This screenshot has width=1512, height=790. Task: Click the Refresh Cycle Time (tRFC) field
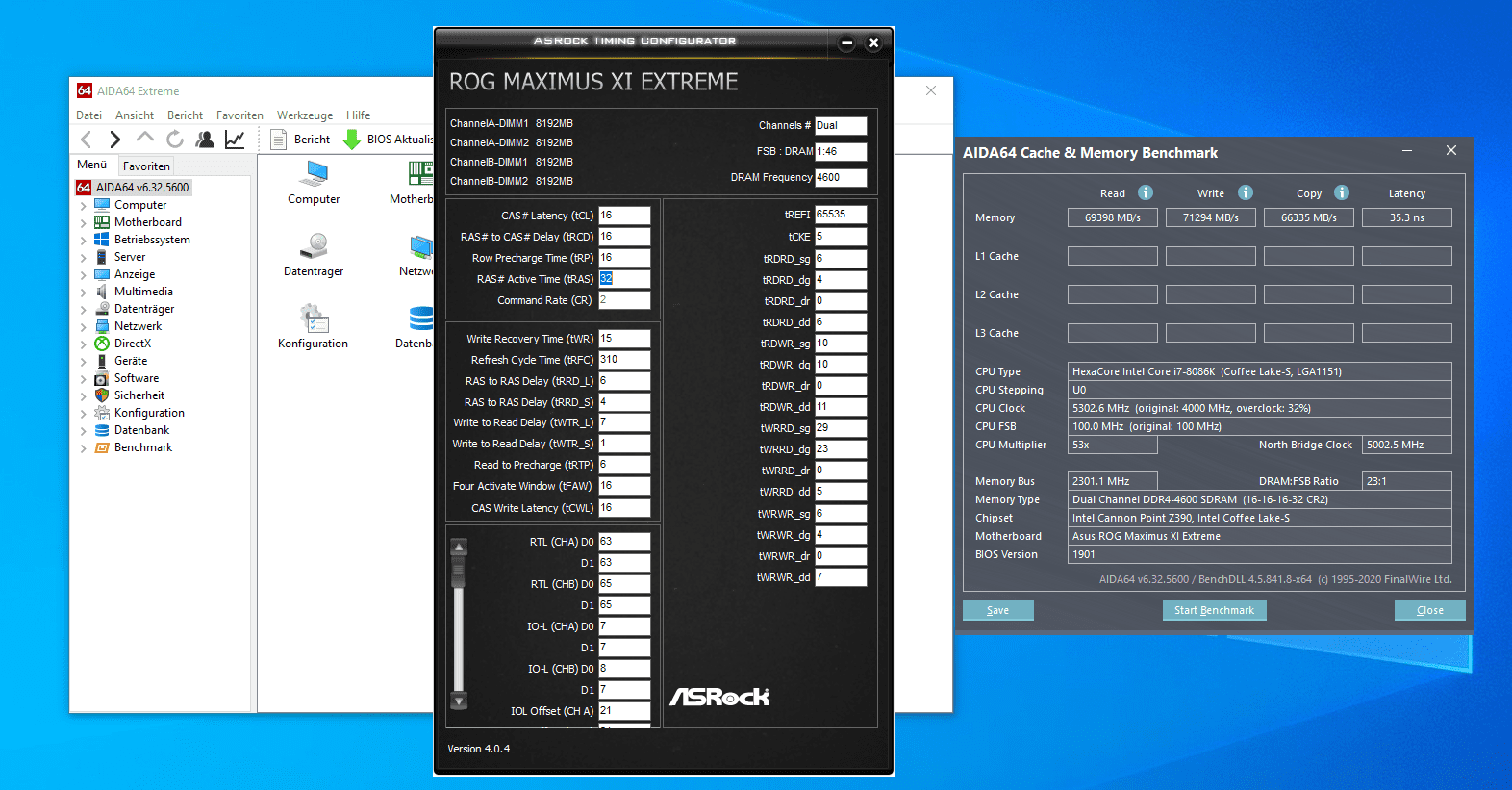(624, 360)
